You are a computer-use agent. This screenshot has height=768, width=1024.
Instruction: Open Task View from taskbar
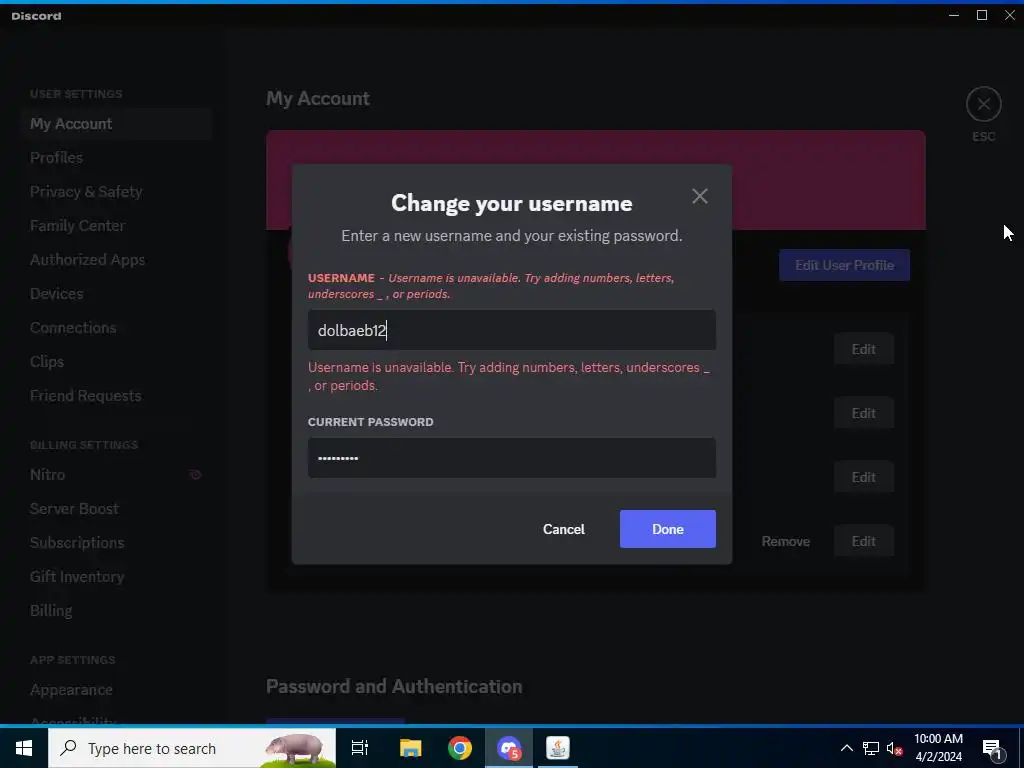pos(360,748)
